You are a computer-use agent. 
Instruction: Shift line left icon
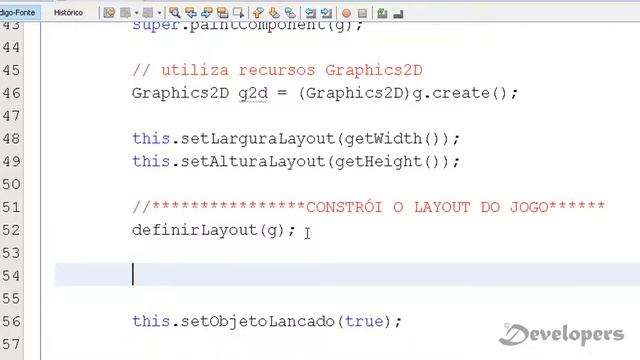pos(311,13)
